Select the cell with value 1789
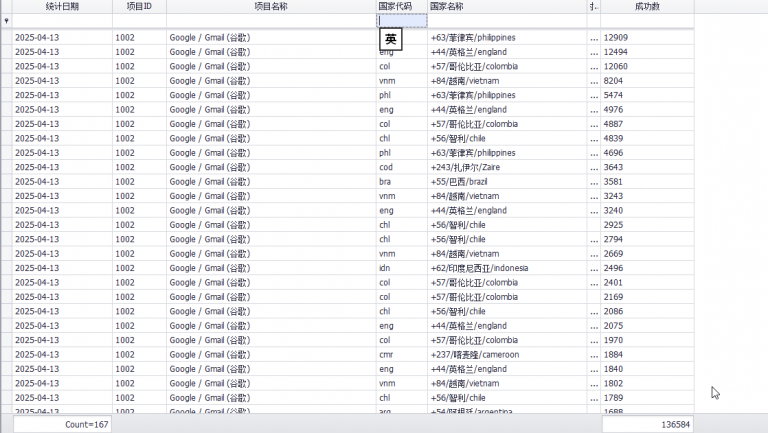The image size is (768, 433). tap(647, 398)
